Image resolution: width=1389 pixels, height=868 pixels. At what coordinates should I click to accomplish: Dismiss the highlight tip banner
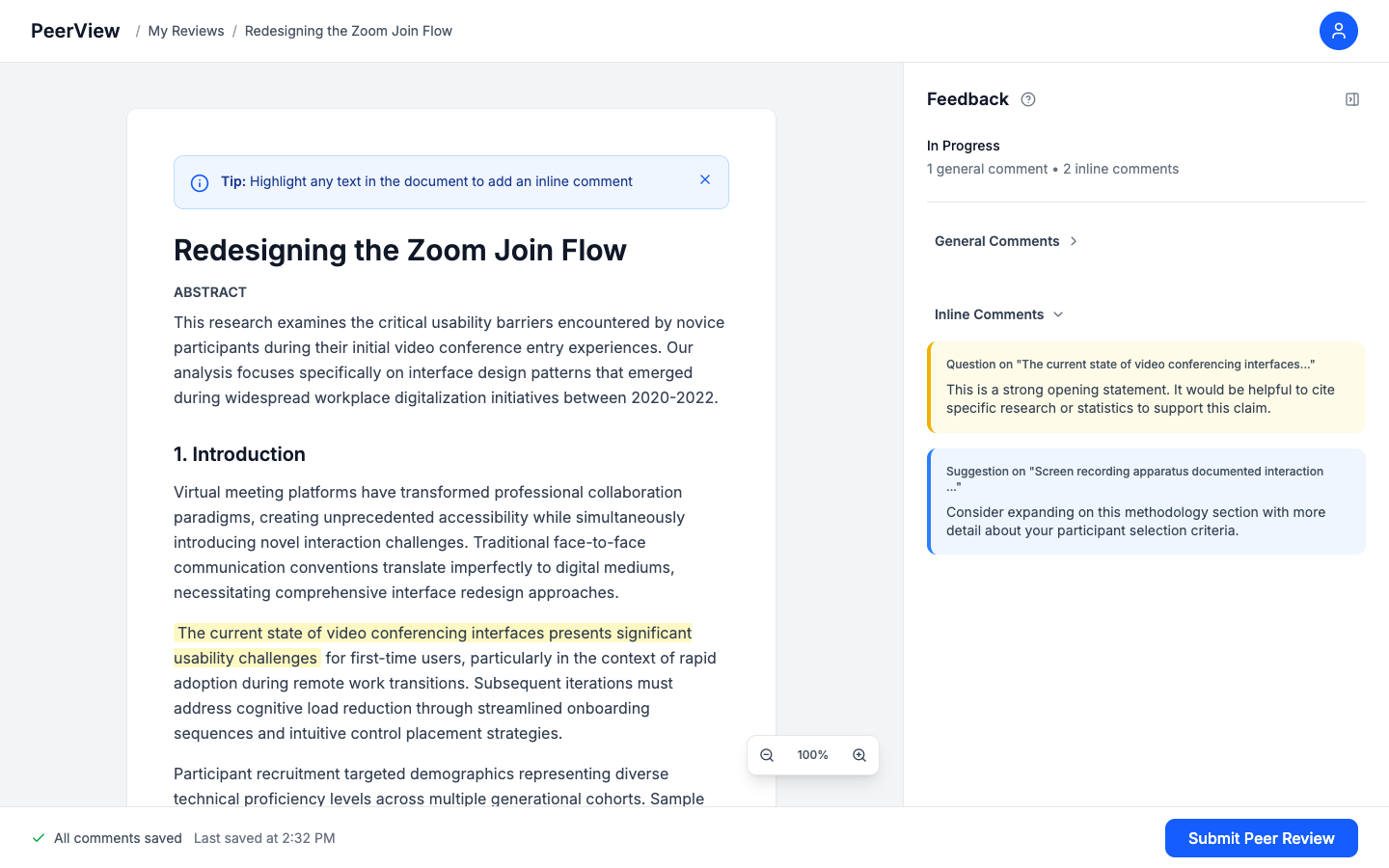pyautogui.click(x=705, y=179)
